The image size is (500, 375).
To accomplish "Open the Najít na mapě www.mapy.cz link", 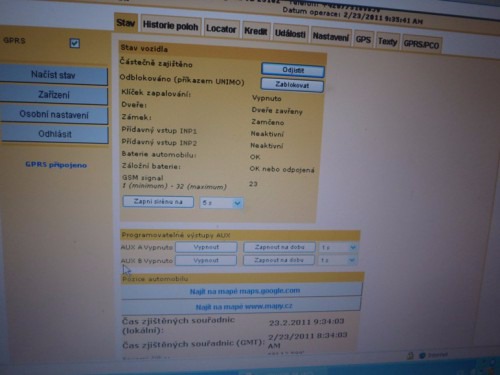I will coord(244,306).
